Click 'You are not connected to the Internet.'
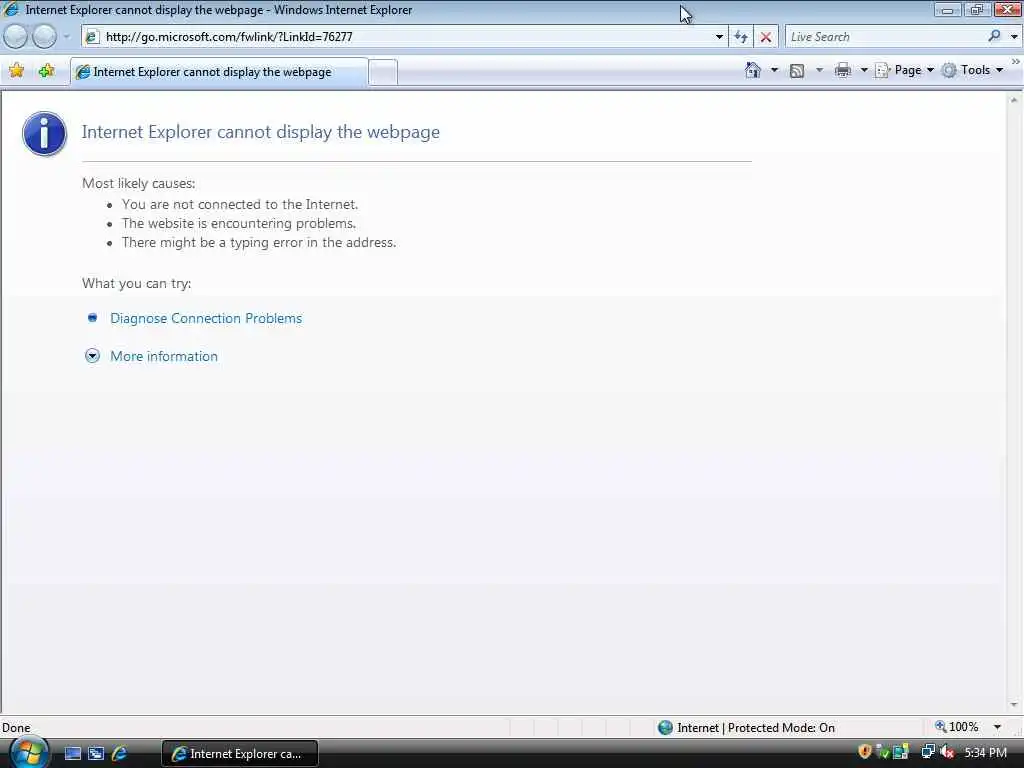 (240, 204)
